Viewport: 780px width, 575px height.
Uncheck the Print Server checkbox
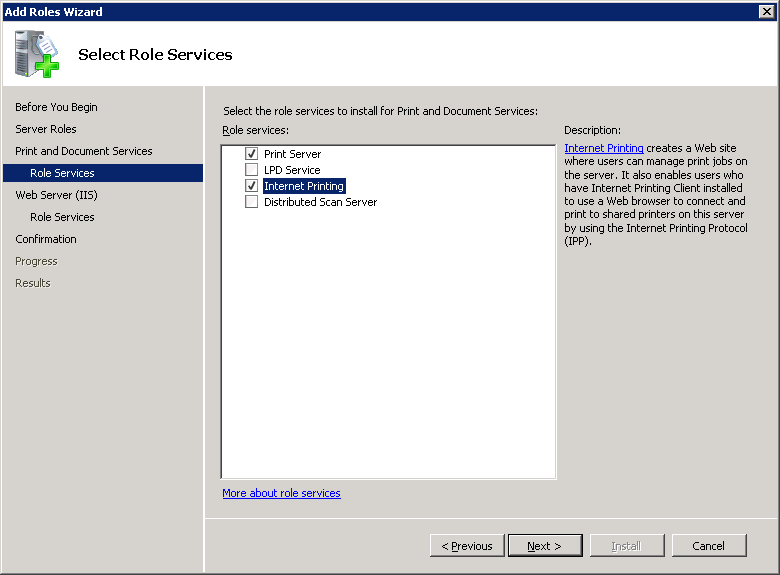click(x=252, y=154)
